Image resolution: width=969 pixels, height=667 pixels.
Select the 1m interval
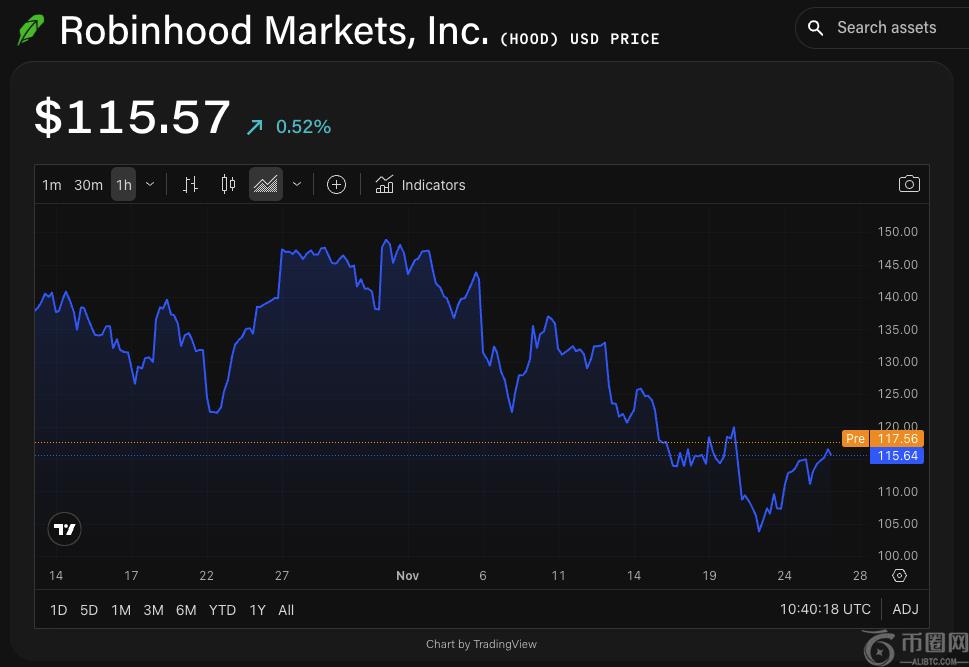(52, 185)
